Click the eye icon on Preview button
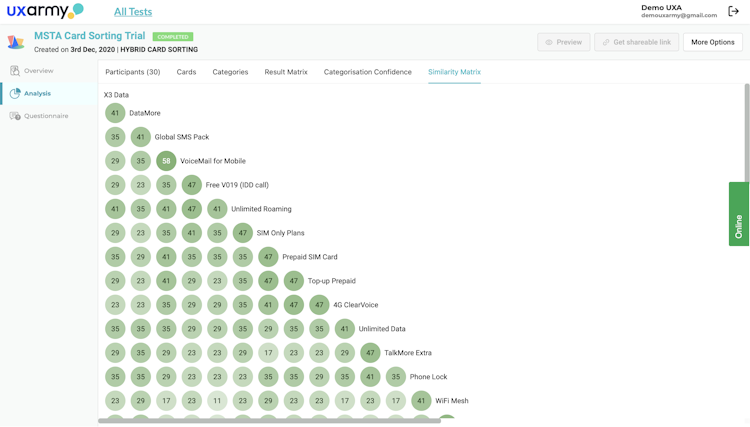Screen dimensions: 750x427 point(548,42)
